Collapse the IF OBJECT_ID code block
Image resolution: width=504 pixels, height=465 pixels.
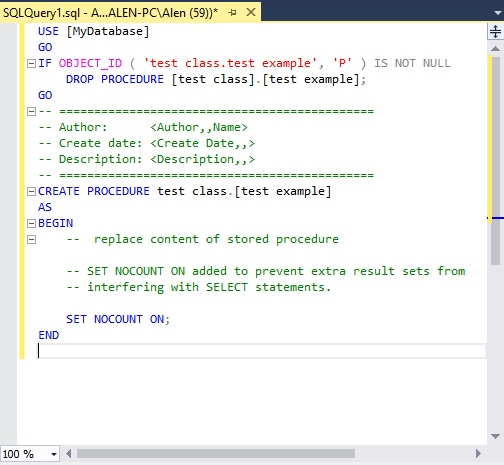[x=31, y=63]
